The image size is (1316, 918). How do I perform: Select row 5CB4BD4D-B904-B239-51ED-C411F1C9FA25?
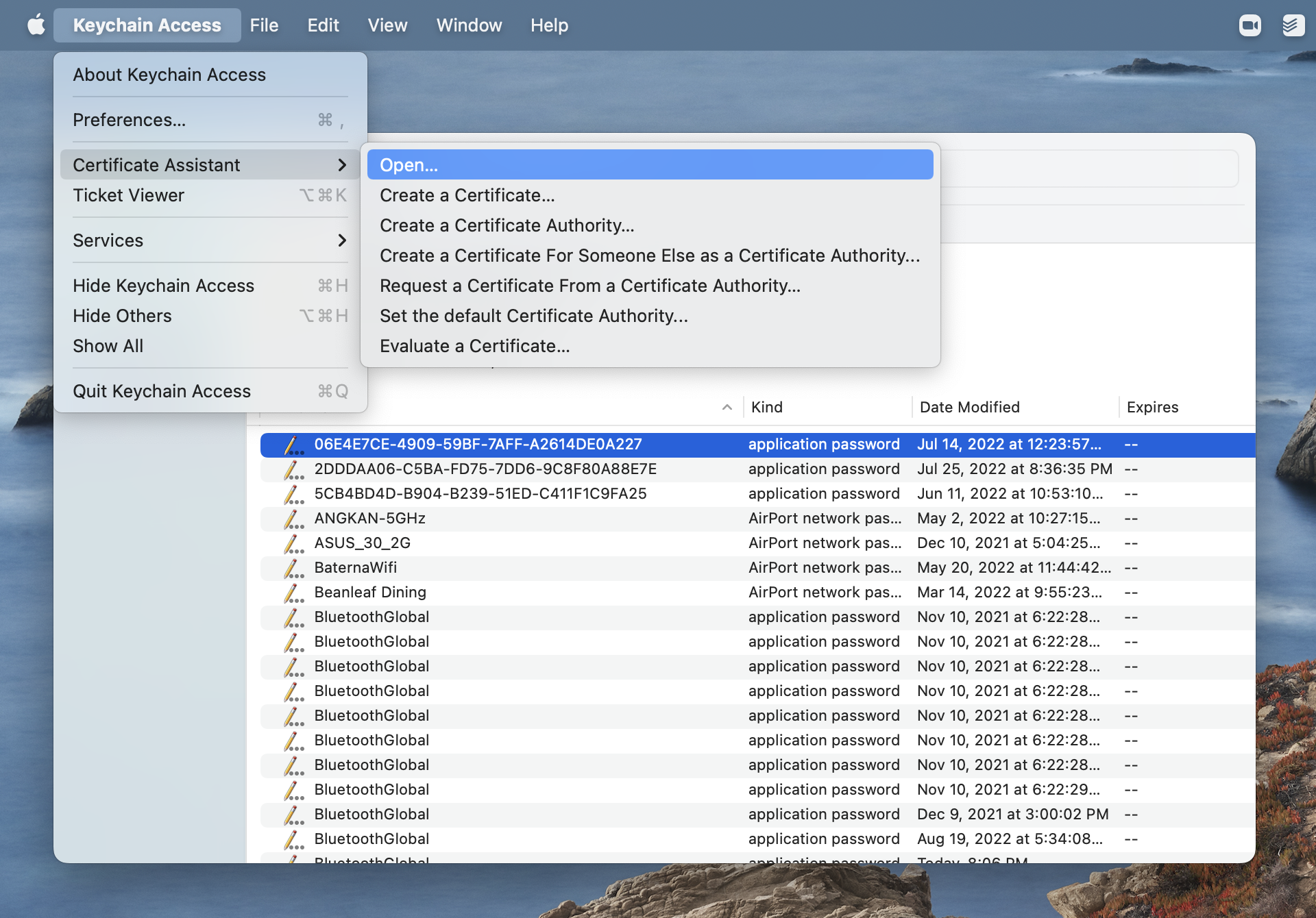[757, 494]
